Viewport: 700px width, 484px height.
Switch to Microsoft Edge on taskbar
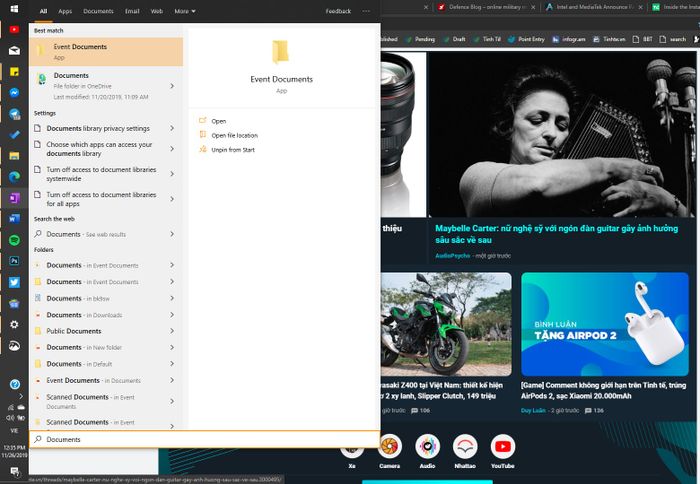point(14,177)
